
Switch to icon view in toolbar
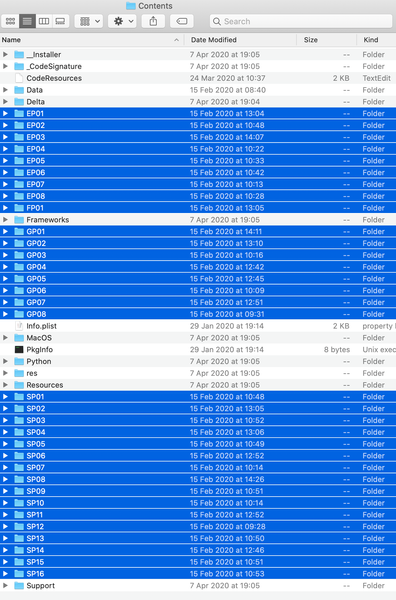[x=10, y=21]
